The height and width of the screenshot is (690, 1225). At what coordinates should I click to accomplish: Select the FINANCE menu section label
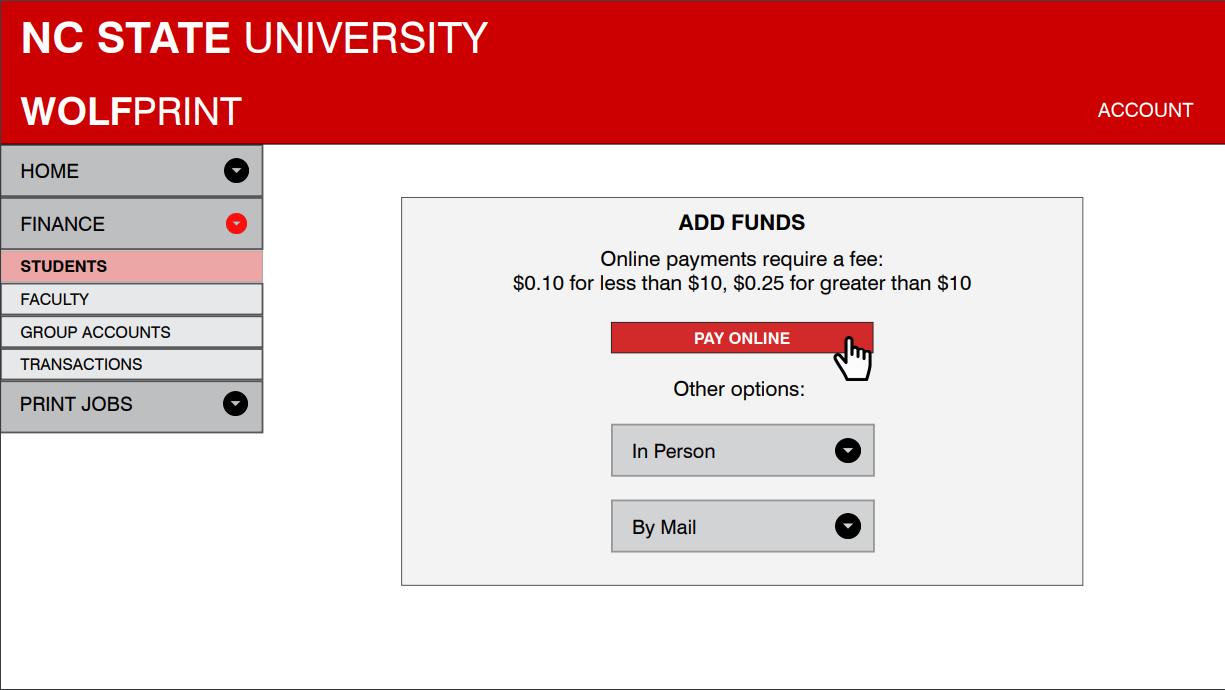coord(62,224)
